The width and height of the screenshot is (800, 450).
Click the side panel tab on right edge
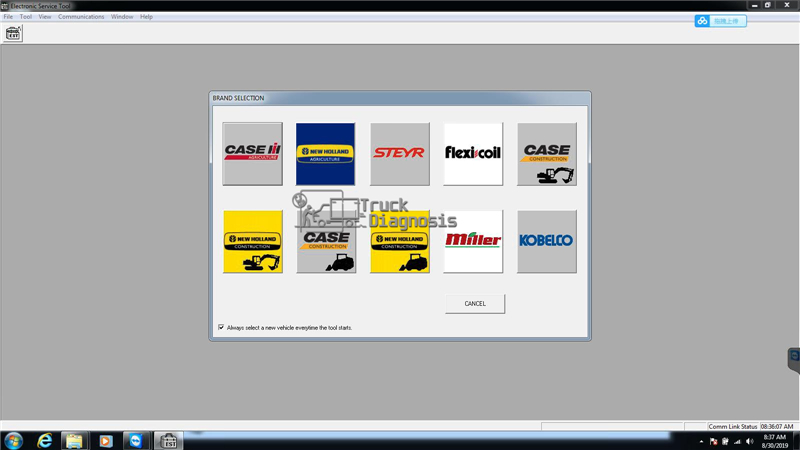coord(794,360)
